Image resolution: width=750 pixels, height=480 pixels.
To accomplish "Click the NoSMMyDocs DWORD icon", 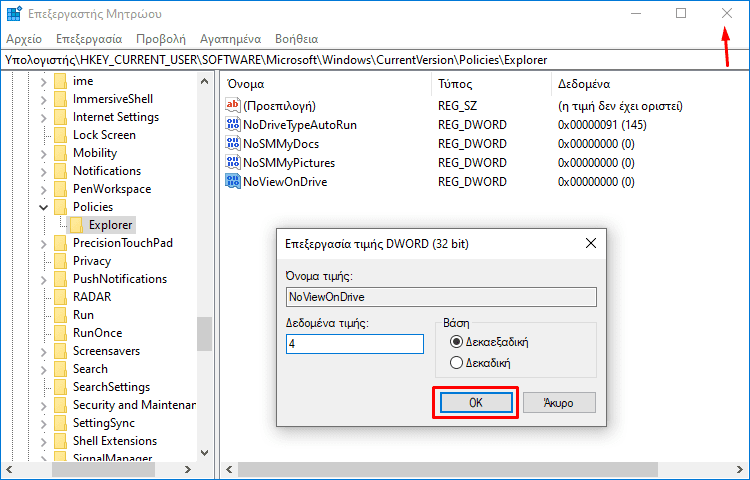I will tap(233, 143).
